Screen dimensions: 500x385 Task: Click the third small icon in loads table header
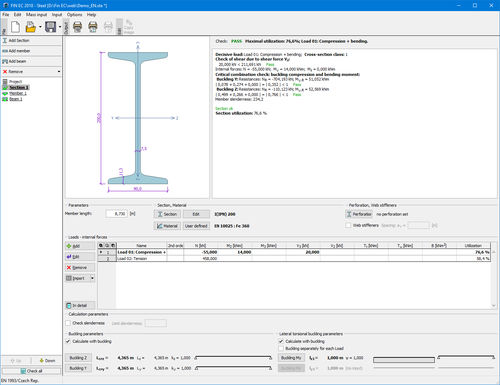(113, 245)
